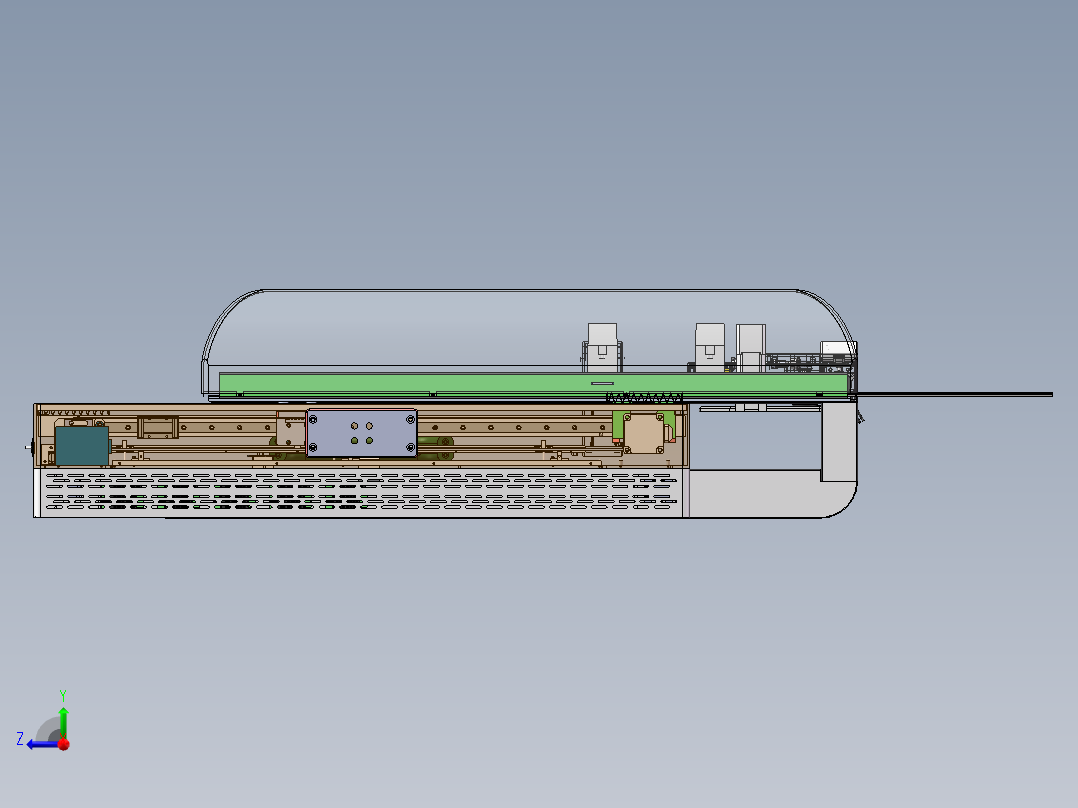This screenshot has height=808, width=1078.
Task: Select the leftmost white block on the green platform
Action: click(x=602, y=347)
